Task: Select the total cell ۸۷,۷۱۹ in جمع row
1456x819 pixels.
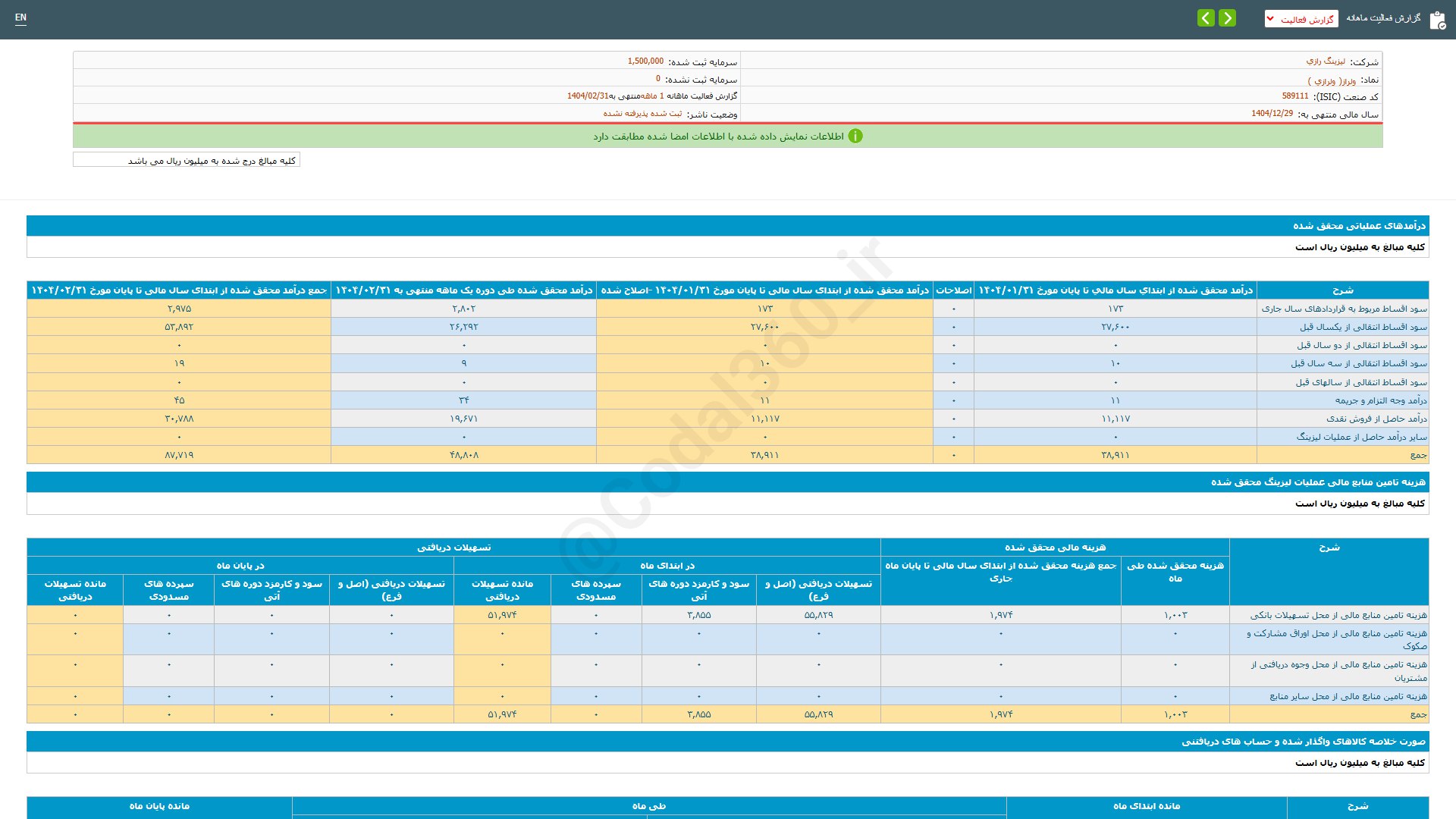Action: 179,455
